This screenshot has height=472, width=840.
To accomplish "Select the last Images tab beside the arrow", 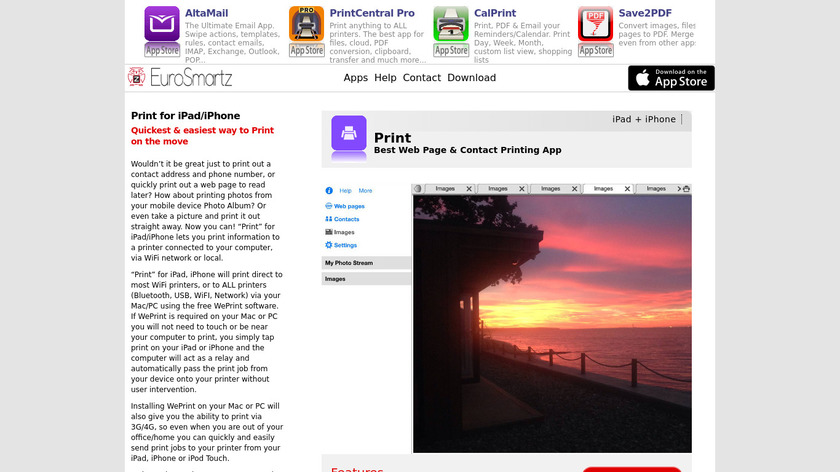I will pyautogui.click(x=656, y=189).
